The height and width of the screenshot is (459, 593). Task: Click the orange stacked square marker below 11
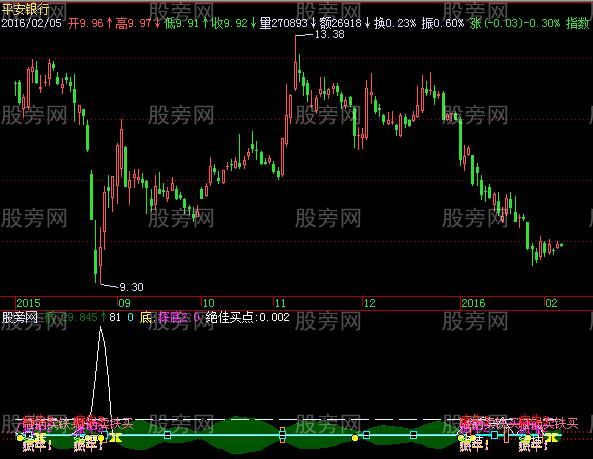click(282, 435)
